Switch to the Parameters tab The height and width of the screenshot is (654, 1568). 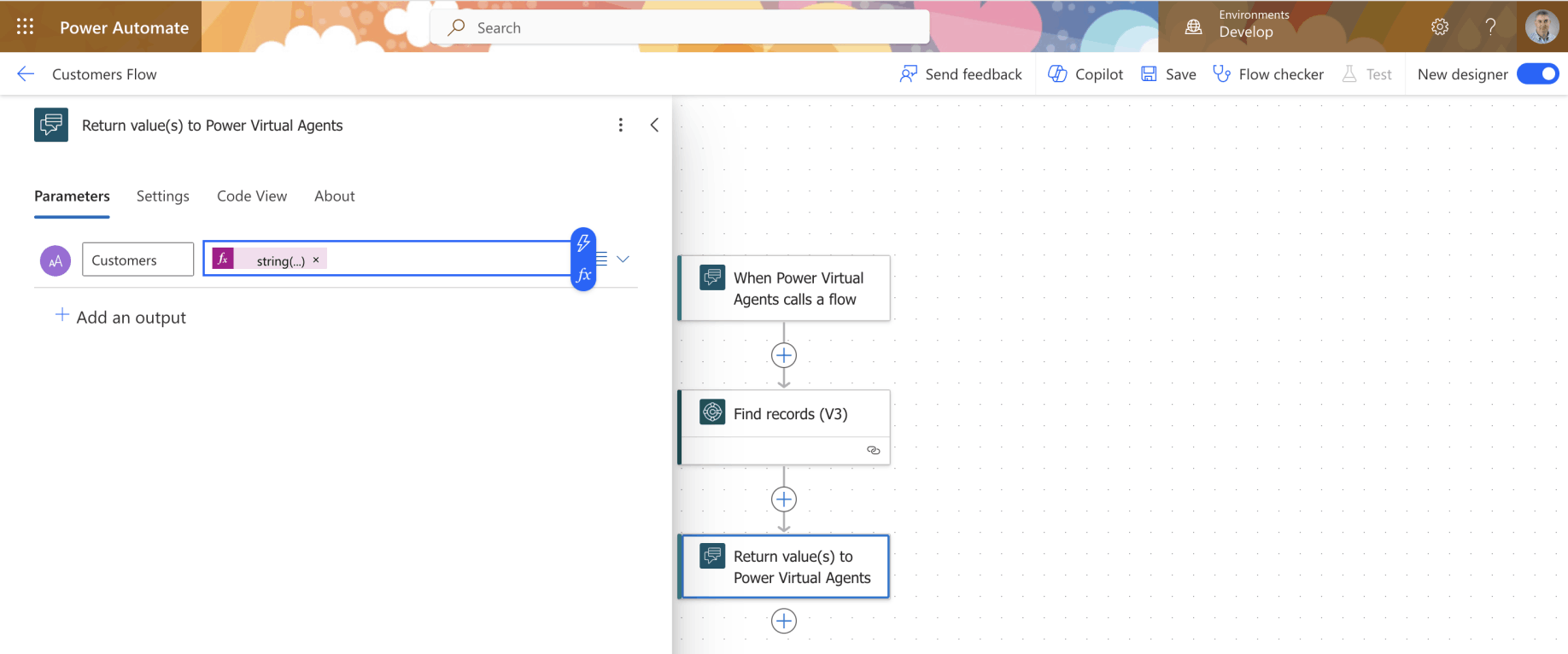72,196
